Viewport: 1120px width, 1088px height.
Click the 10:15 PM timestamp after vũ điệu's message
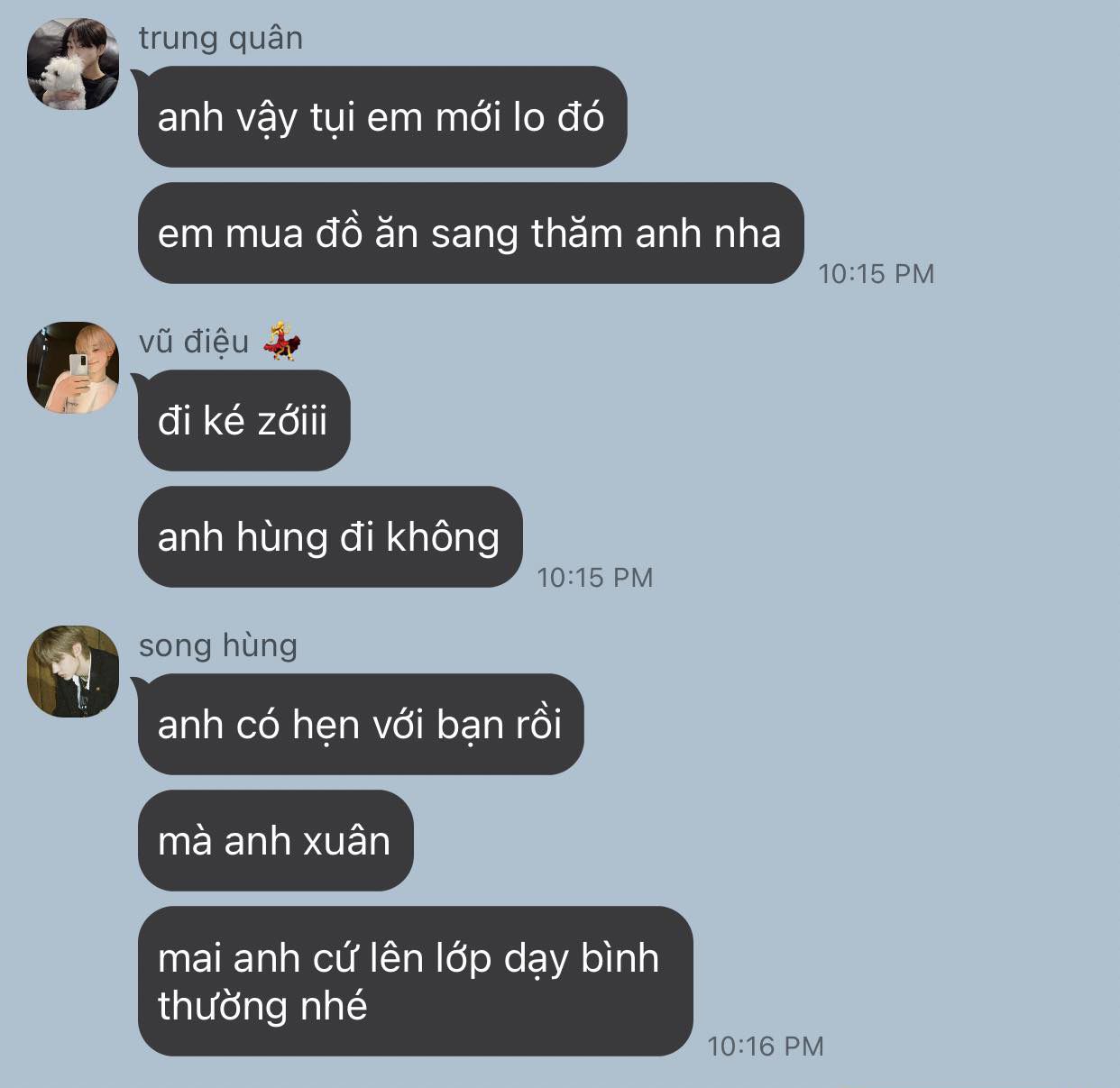click(594, 577)
